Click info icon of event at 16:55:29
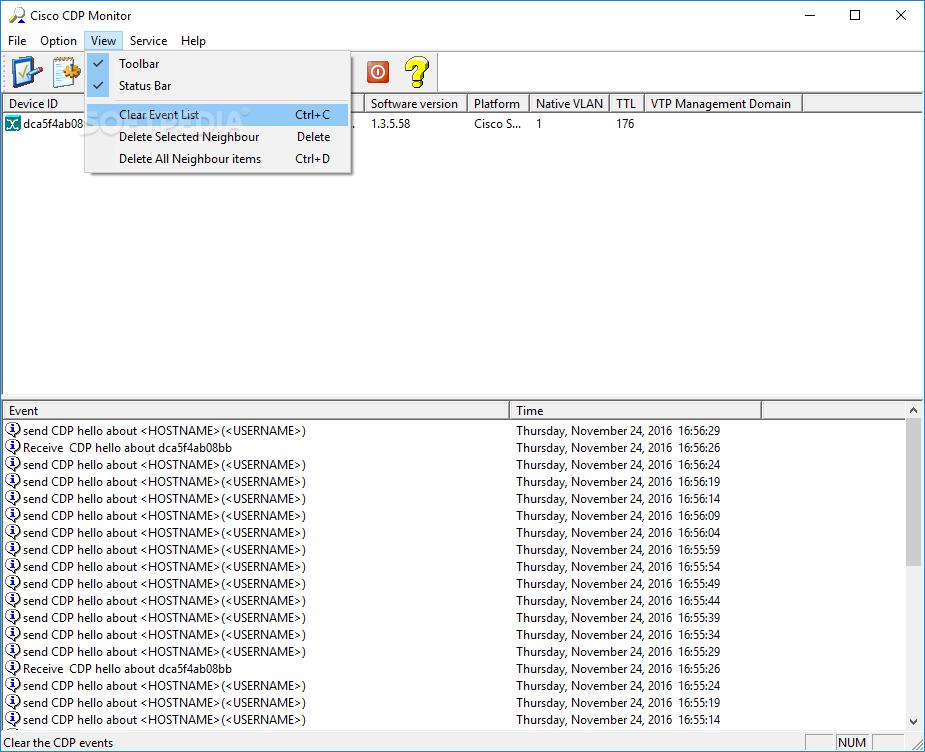Viewport: 925px width, 752px height. click(x=13, y=651)
